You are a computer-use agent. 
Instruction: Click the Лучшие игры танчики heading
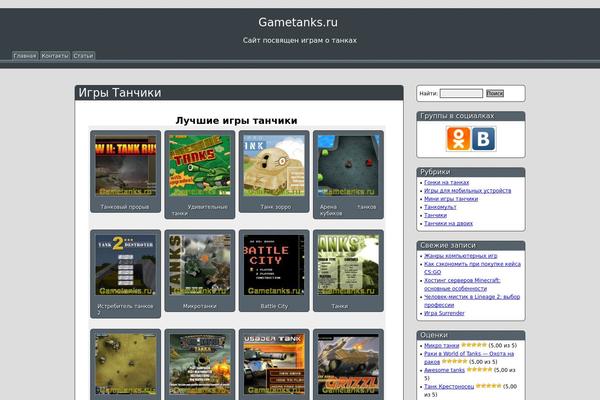[236, 121]
